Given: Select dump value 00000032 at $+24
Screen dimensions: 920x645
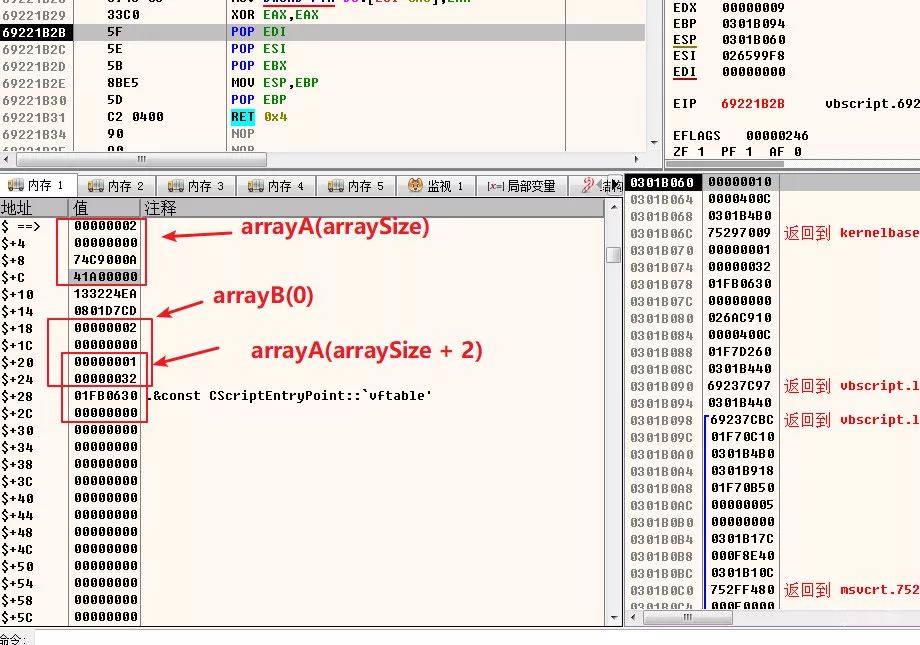Looking at the screenshot, I should pos(105,379).
